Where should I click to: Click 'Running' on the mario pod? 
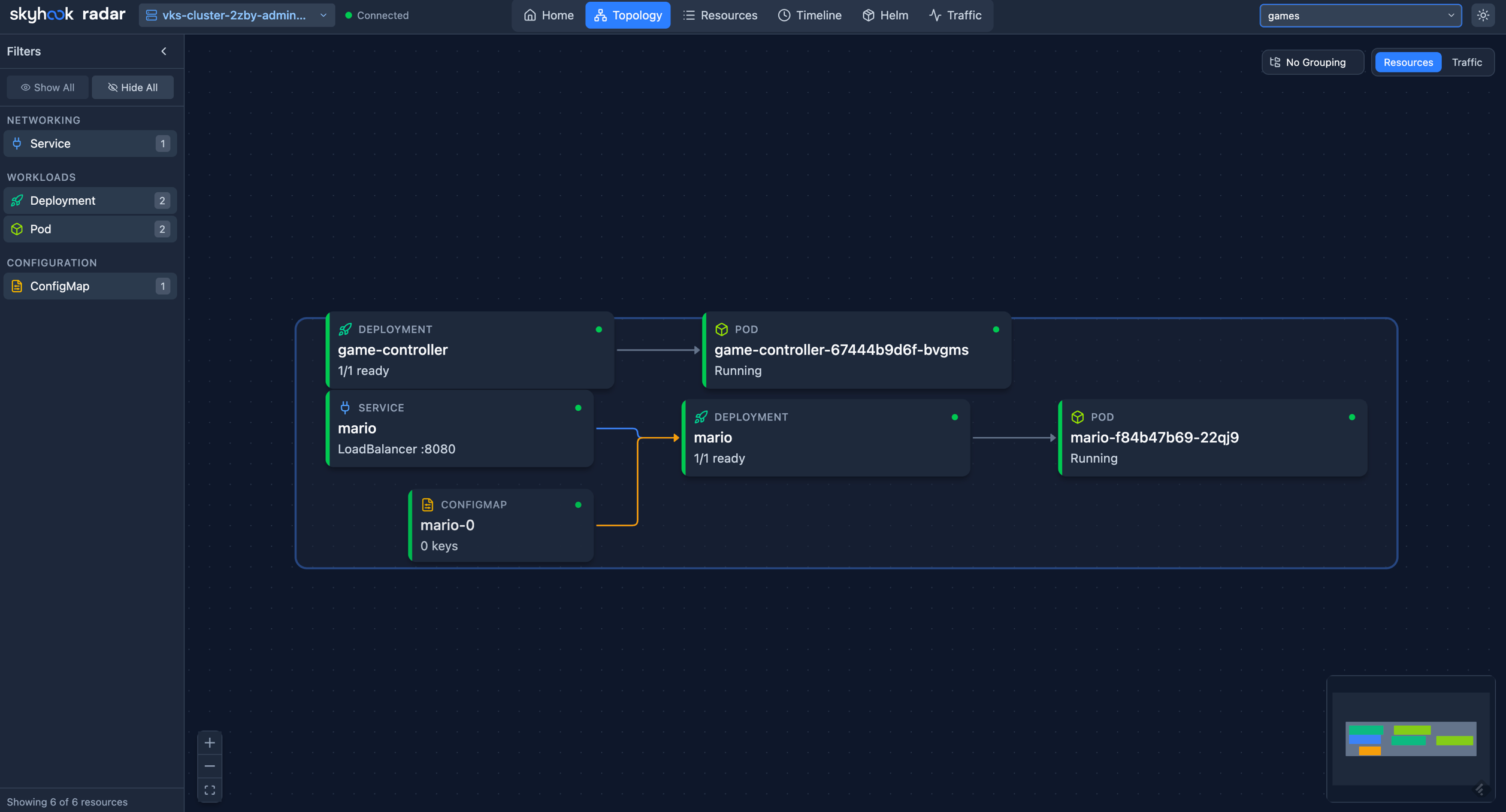pyautogui.click(x=1094, y=459)
